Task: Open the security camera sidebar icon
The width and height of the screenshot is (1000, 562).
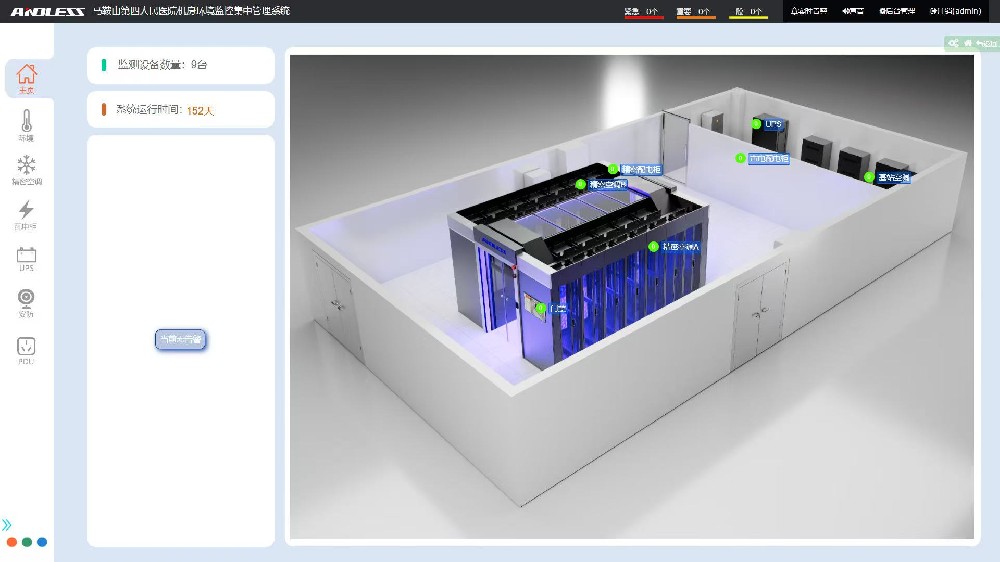Action: (26, 302)
